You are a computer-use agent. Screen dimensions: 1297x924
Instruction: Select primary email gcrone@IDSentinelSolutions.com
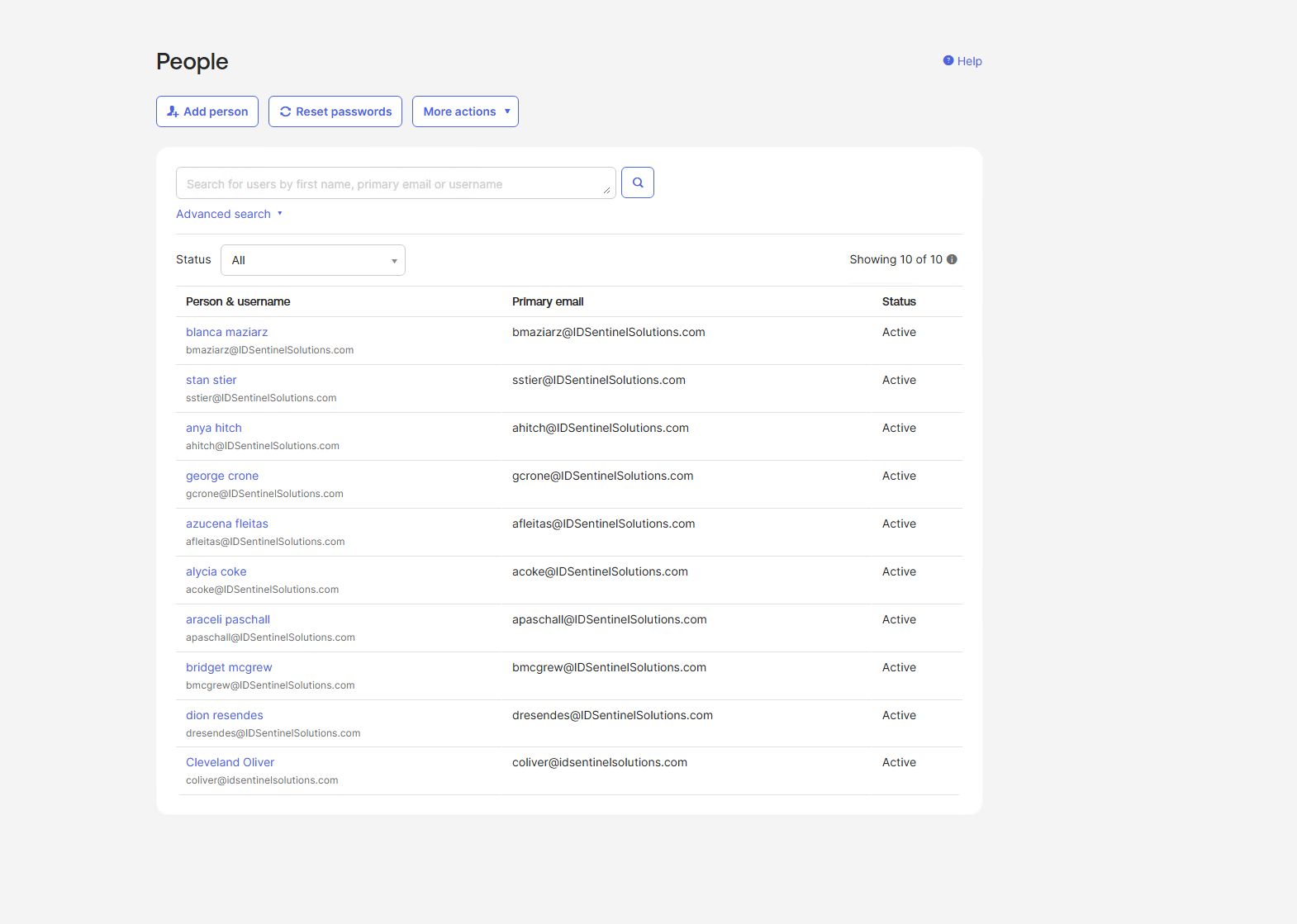[602, 476]
